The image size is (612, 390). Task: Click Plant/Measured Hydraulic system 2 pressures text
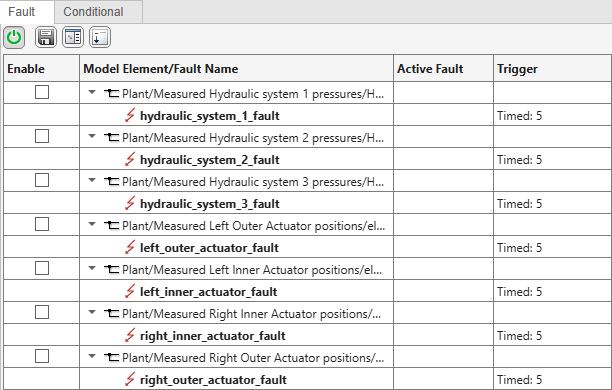253,138
